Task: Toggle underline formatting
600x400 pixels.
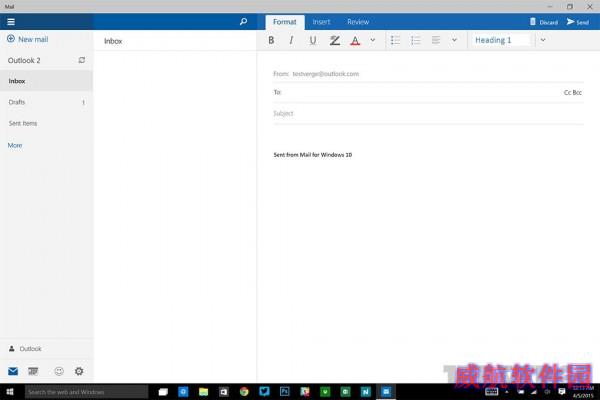Action: (x=313, y=40)
